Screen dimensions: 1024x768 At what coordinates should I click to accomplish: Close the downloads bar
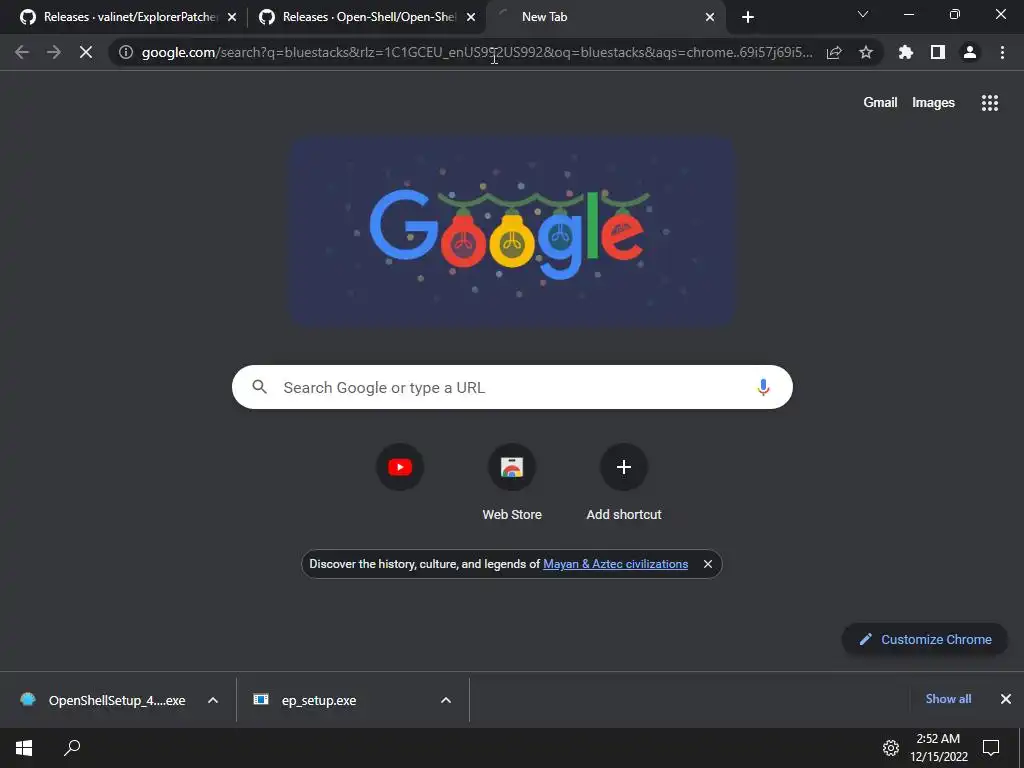[1006, 699]
